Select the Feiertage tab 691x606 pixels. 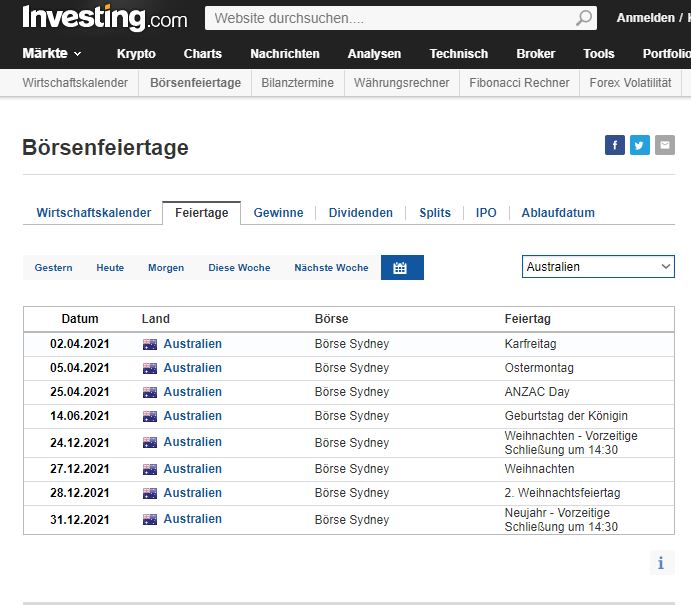(x=201, y=213)
